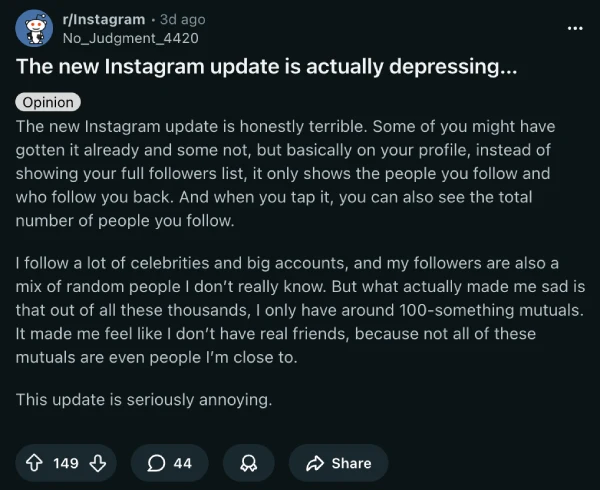This screenshot has width=600, height=490.
Task: Click the line "This update is seriously annoying."
Action: (144, 399)
